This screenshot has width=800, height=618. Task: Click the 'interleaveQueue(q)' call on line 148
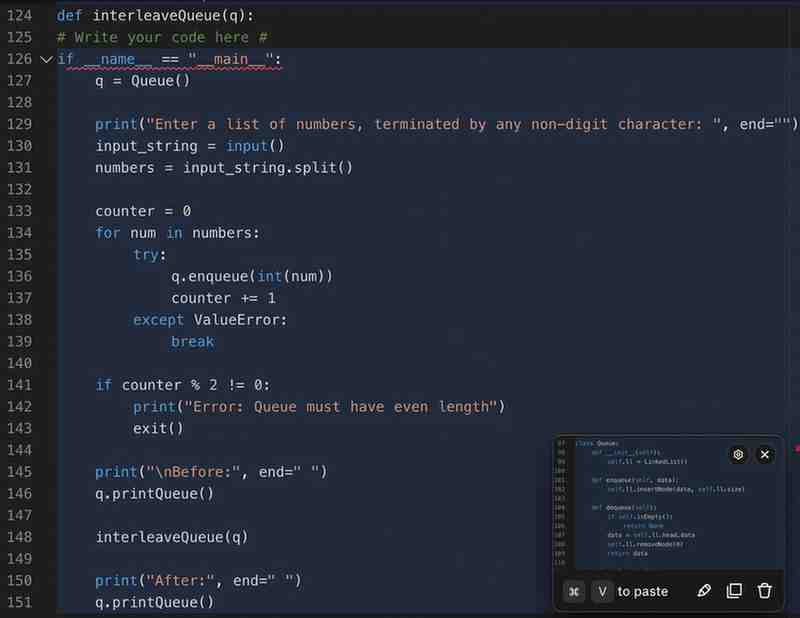pyautogui.click(x=171, y=537)
